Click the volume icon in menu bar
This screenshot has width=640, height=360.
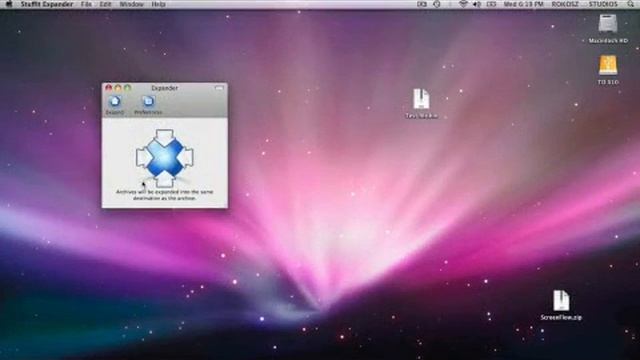pyautogui.click(x=476, y=4)
